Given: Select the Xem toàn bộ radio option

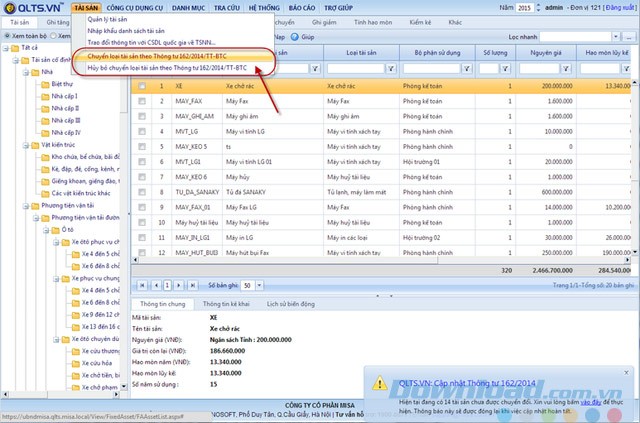Looking at the screenshot, I should pyautogui.click(x=5, y=35).
